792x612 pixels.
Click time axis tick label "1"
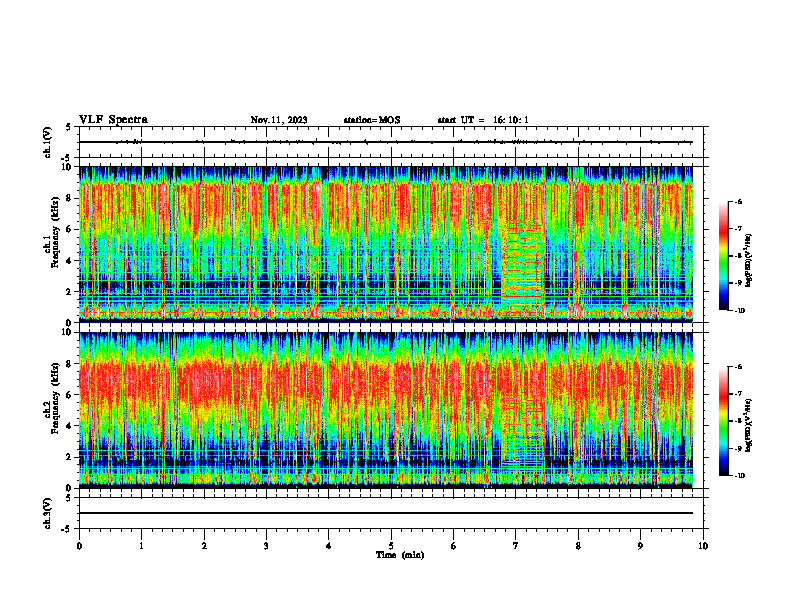141,546
